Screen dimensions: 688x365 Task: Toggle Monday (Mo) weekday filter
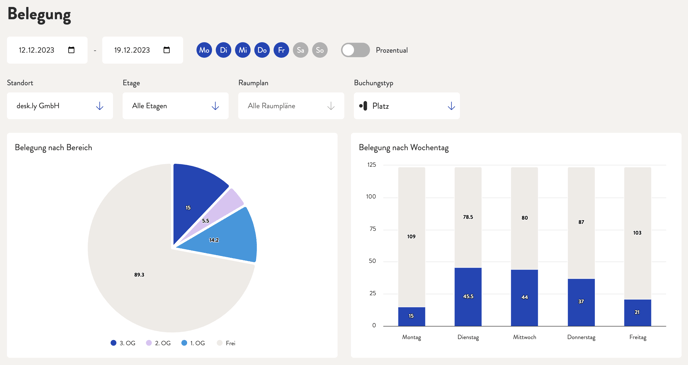(204, 50)
